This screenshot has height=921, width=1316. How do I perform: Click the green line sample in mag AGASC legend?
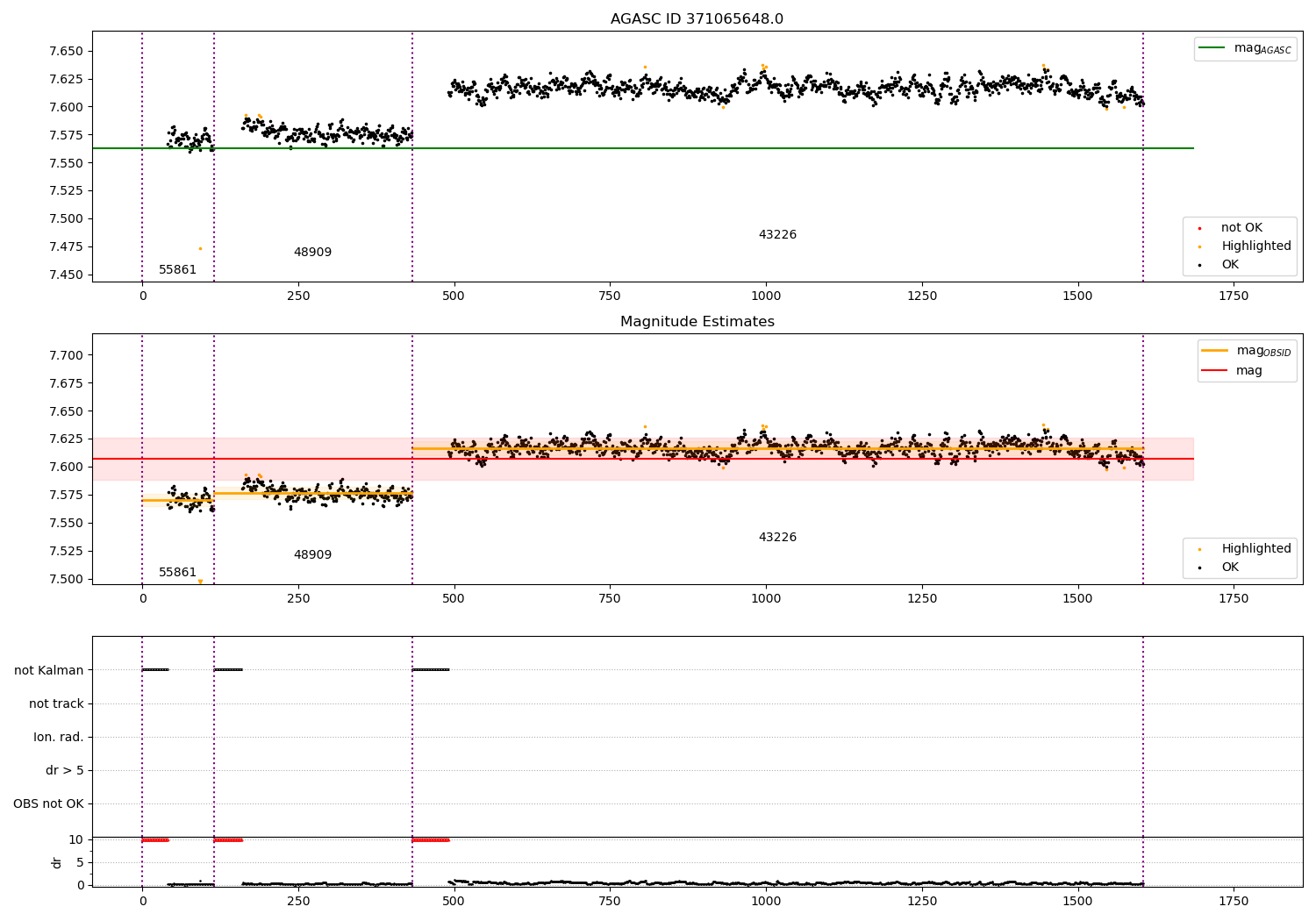[x=1212, y=48]
